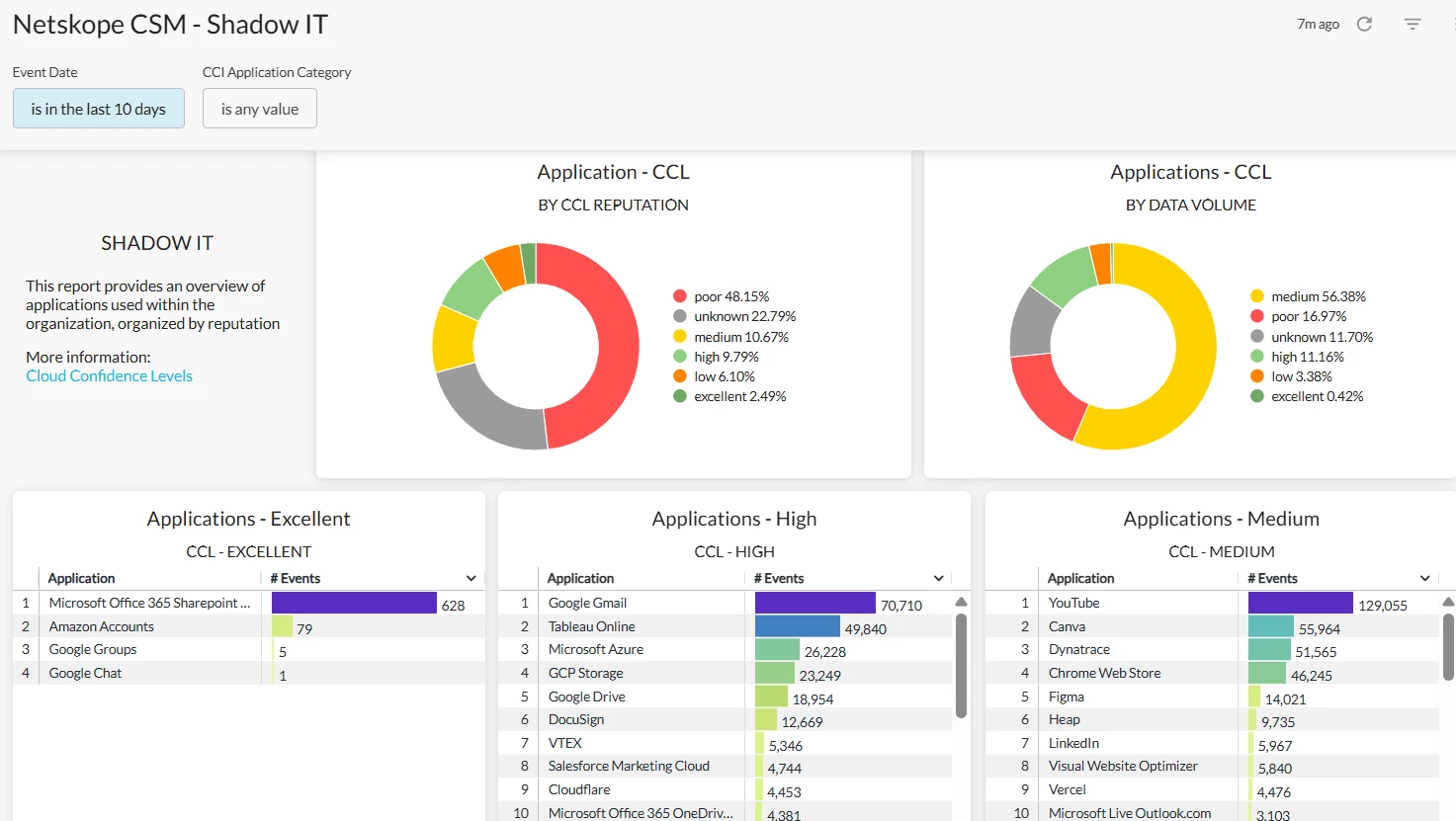Toggle the 'medium 10.67%' legend dot
Viewport: 1456px width, 821px height.
point(680,337)
